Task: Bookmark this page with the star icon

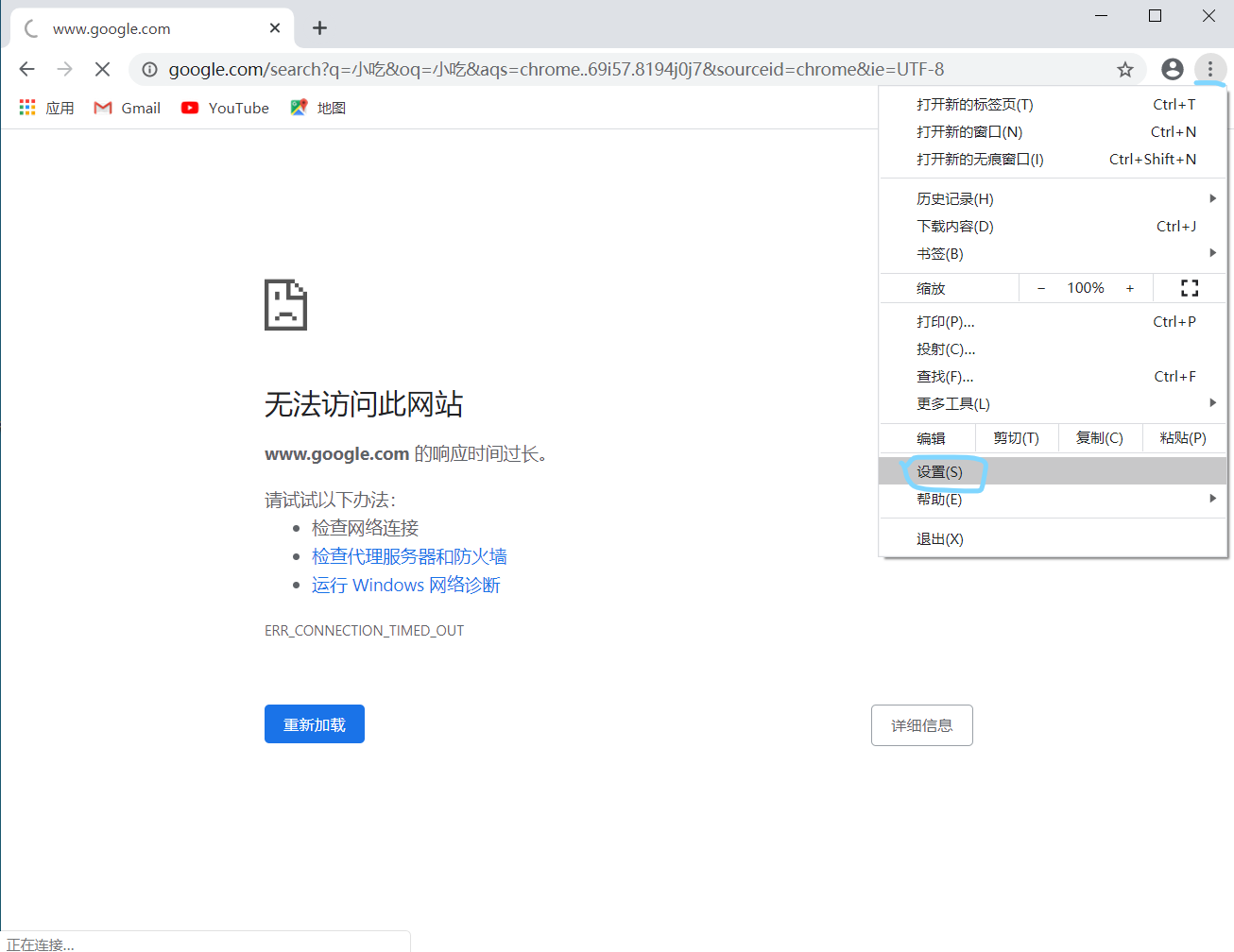Action: (1124, 69)
